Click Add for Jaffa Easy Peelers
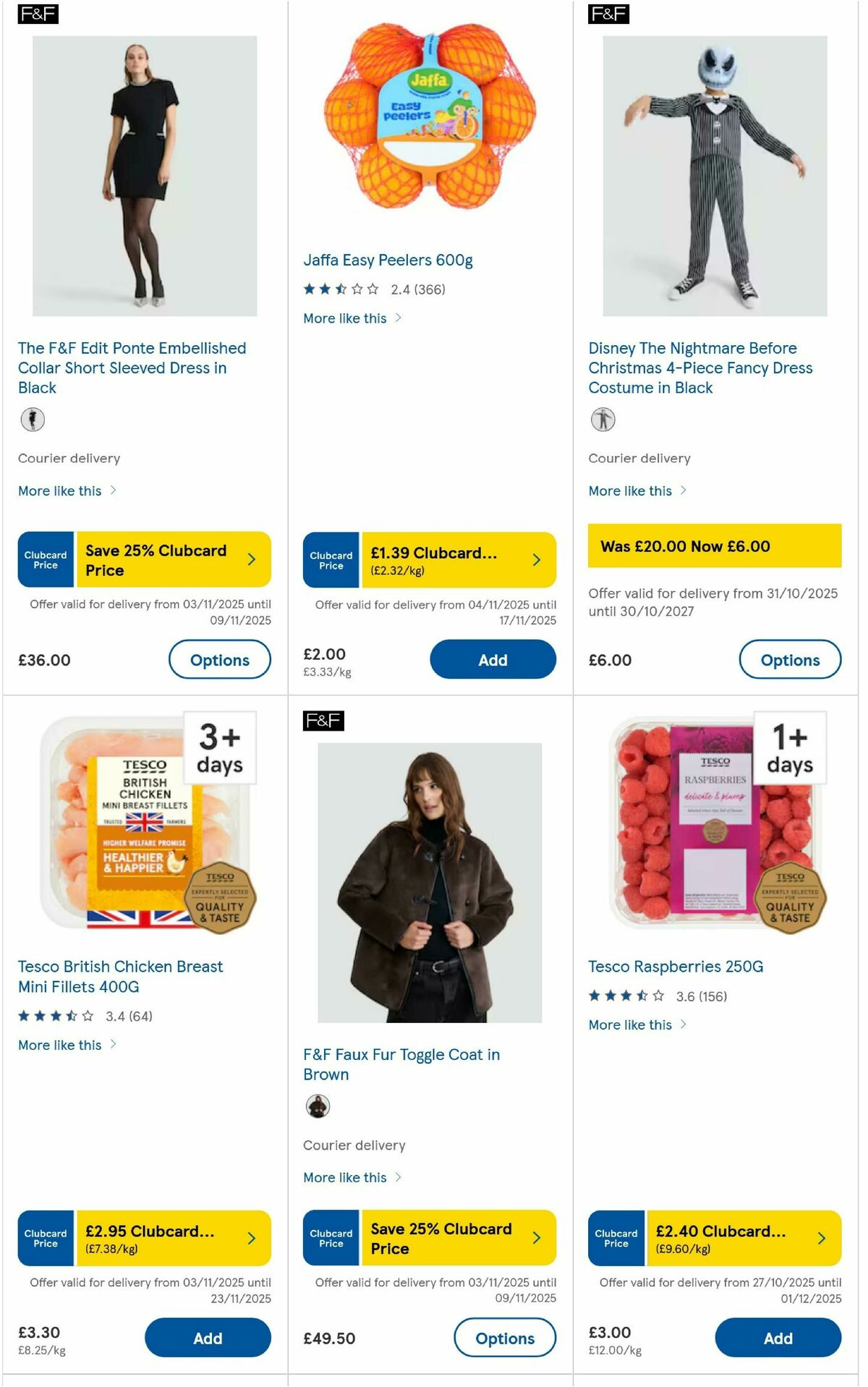Screen dimensions: 868x1387 tap(493, 659)
